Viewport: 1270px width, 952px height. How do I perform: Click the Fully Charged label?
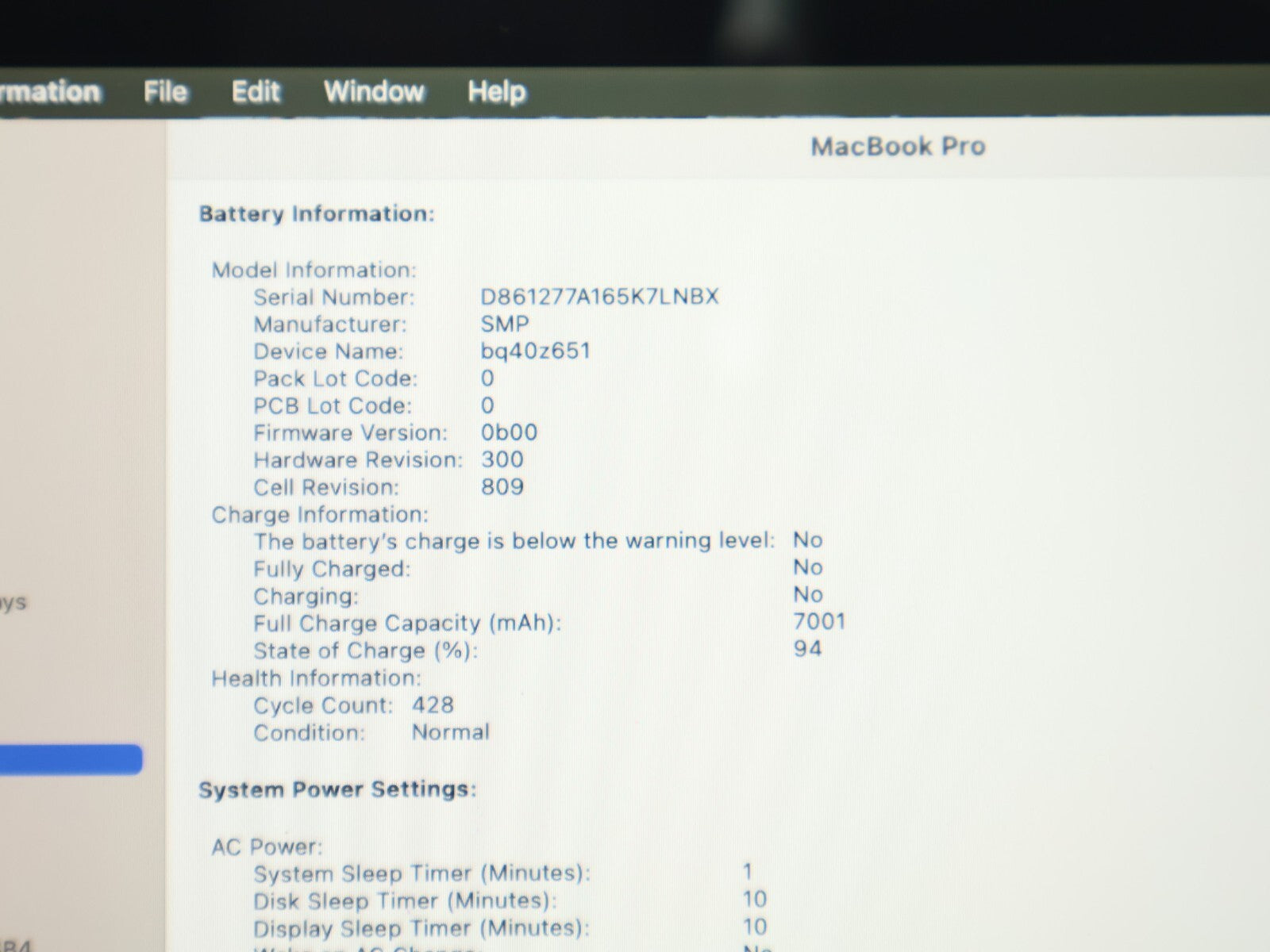[x=332, y=569]
